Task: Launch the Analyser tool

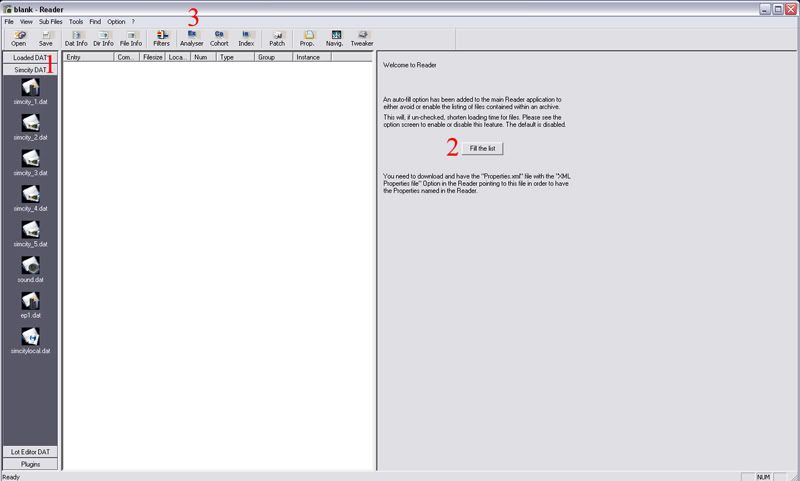Action: [192, 38]
